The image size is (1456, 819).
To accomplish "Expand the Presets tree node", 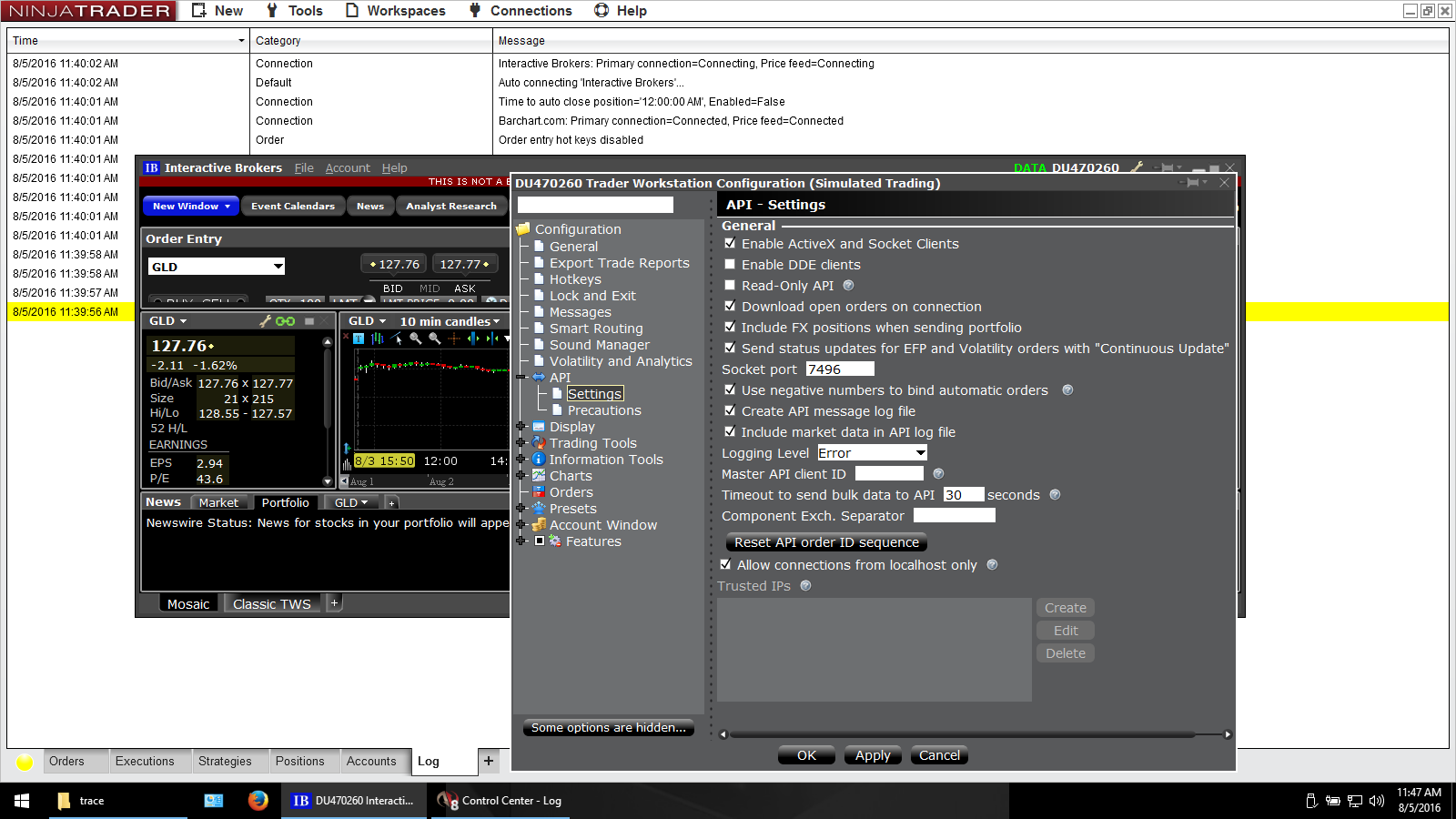I will pyautogui.click(x=521, y=508).
